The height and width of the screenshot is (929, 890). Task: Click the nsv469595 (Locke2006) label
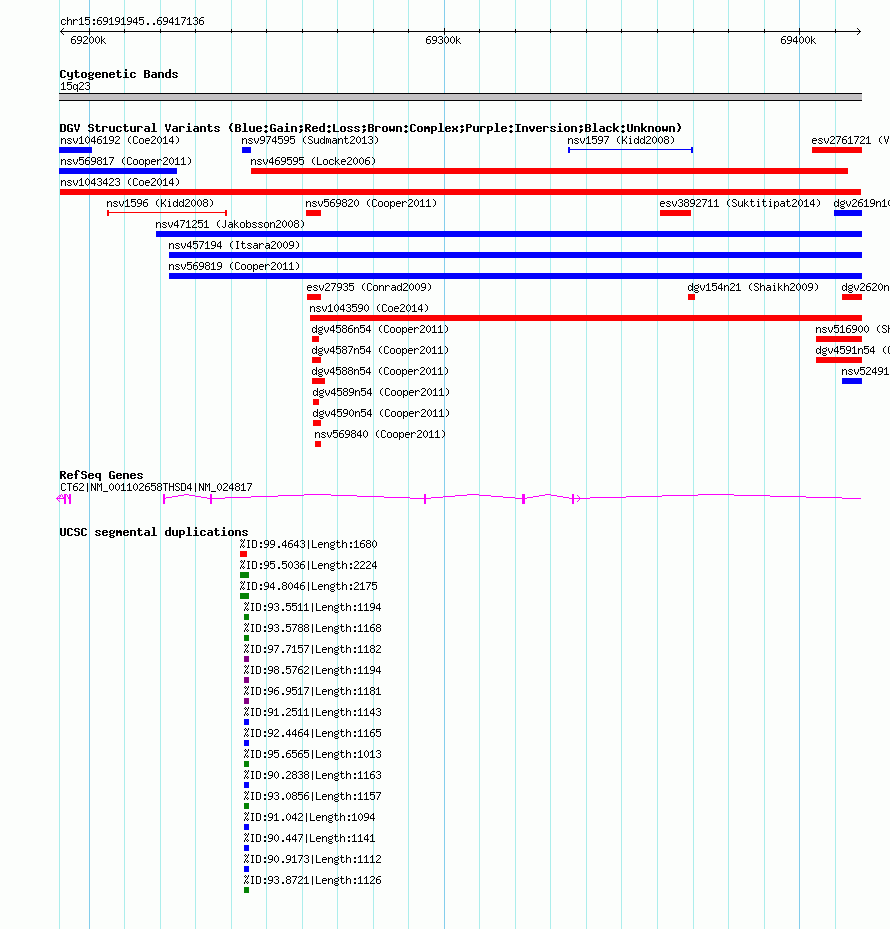click(313, 161)
